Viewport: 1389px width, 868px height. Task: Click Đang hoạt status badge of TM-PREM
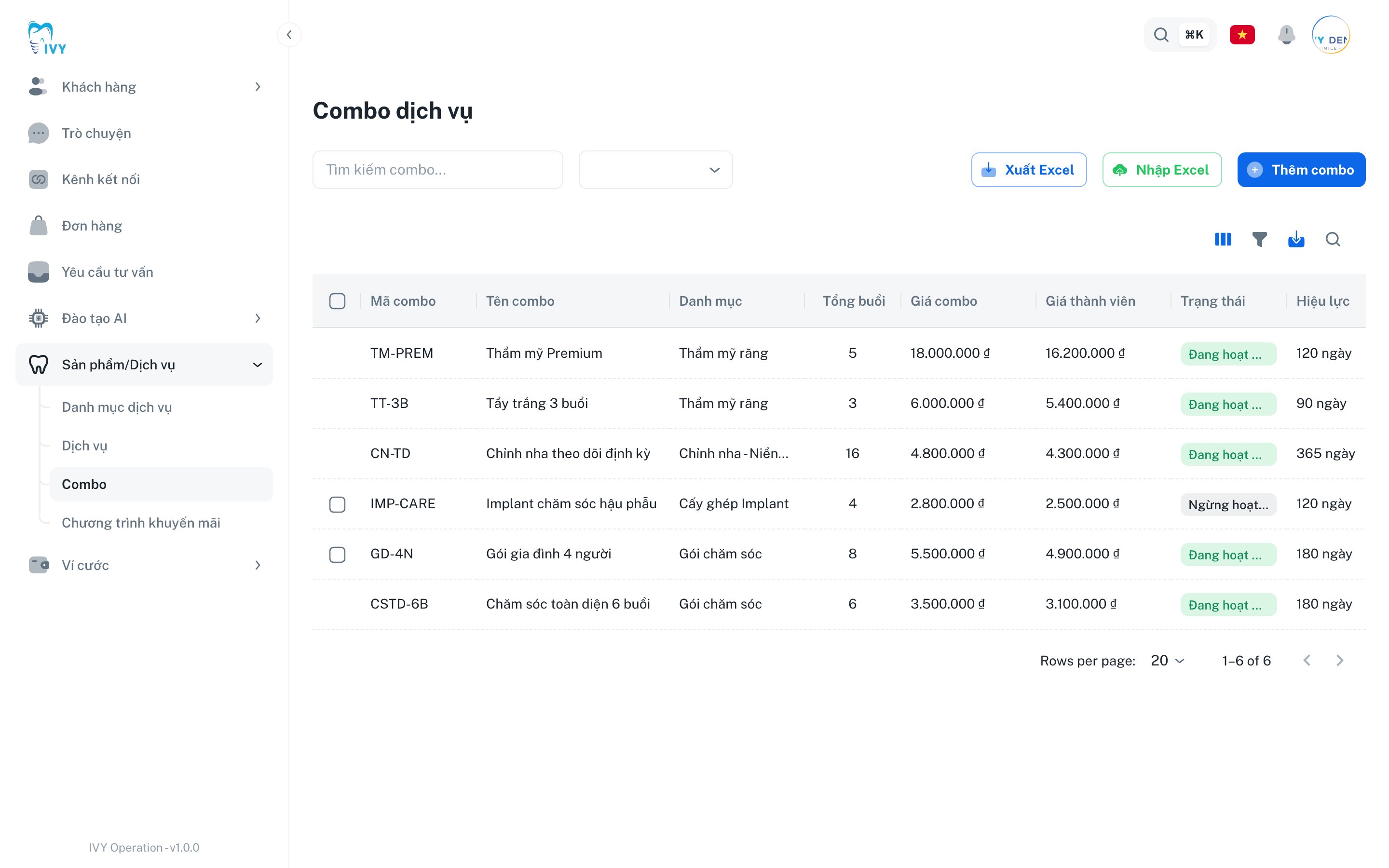pos(1228,354)
